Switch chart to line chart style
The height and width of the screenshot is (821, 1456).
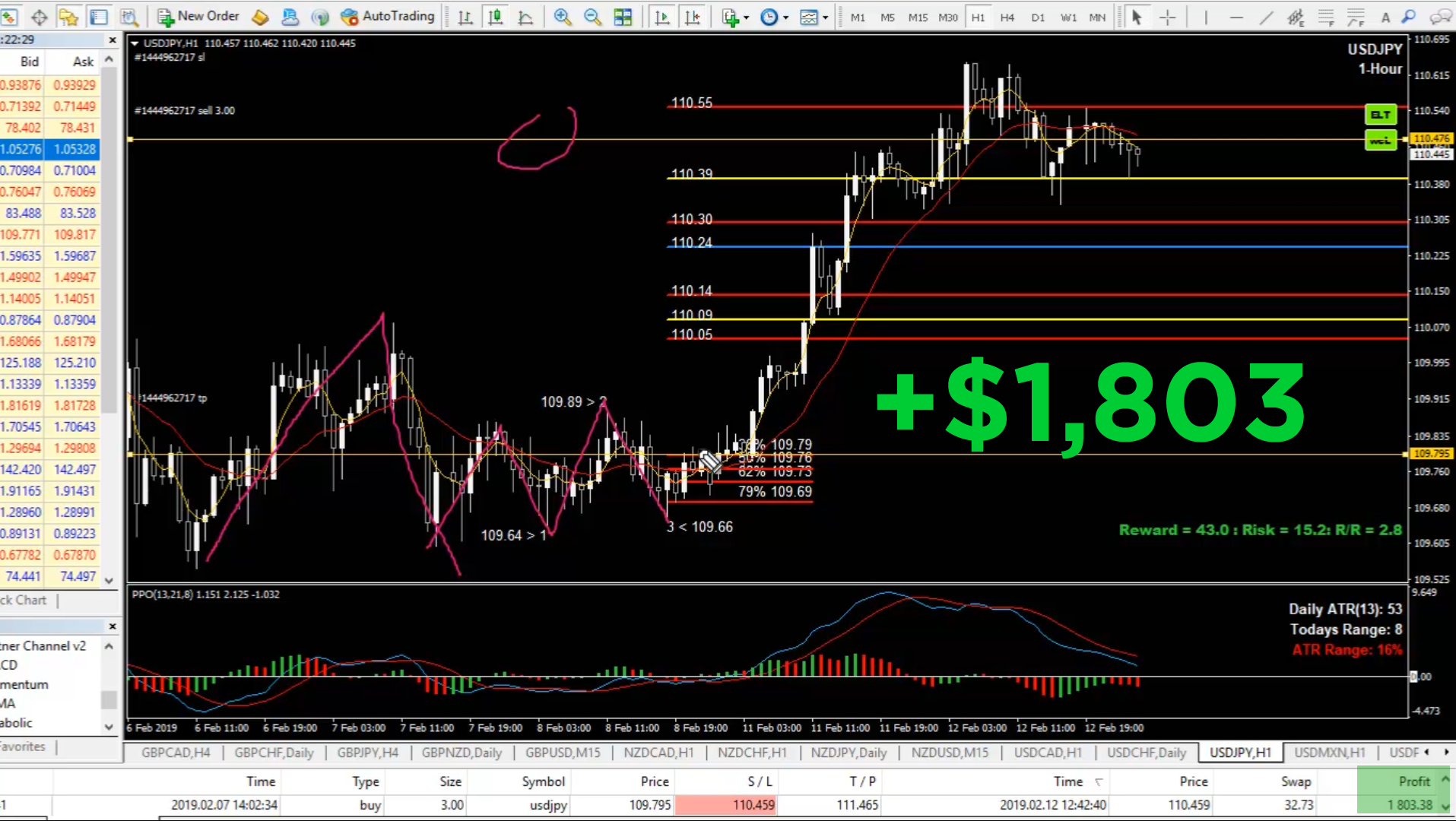(x=525, y=17)
